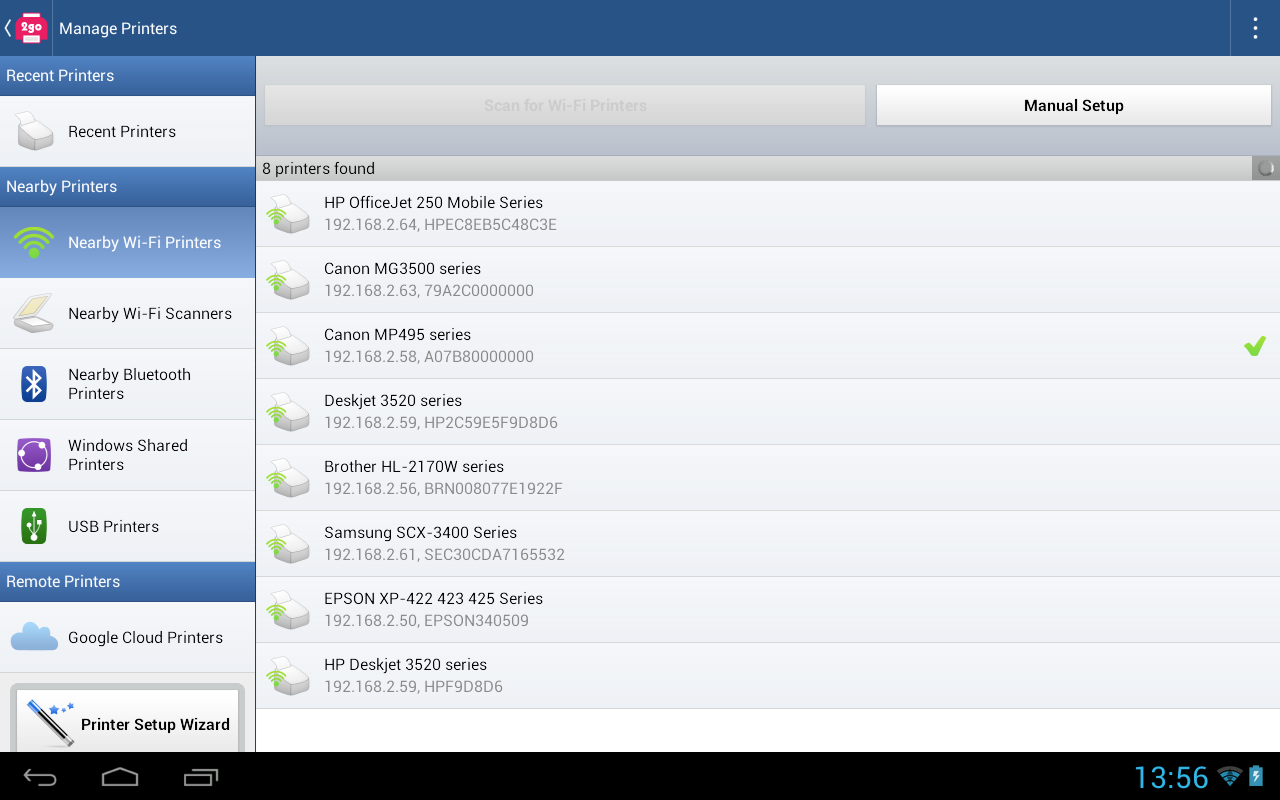Tap the Android recent apps button
Image resolution: width=1280 pixels, height=800 pixels.
[x=200, y=777]
